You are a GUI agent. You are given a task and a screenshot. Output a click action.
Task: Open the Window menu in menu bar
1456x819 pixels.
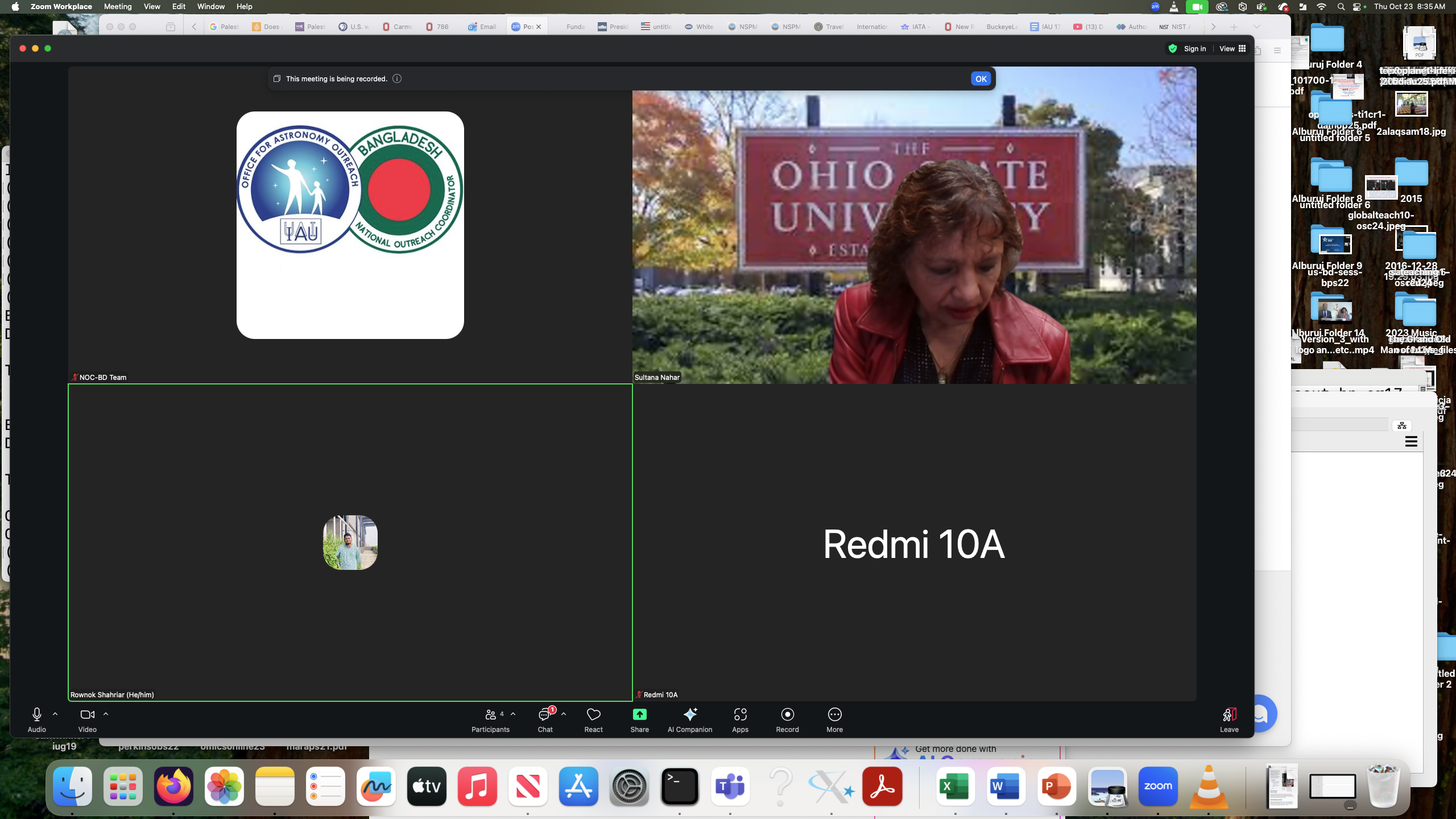[x=210, y=6]
